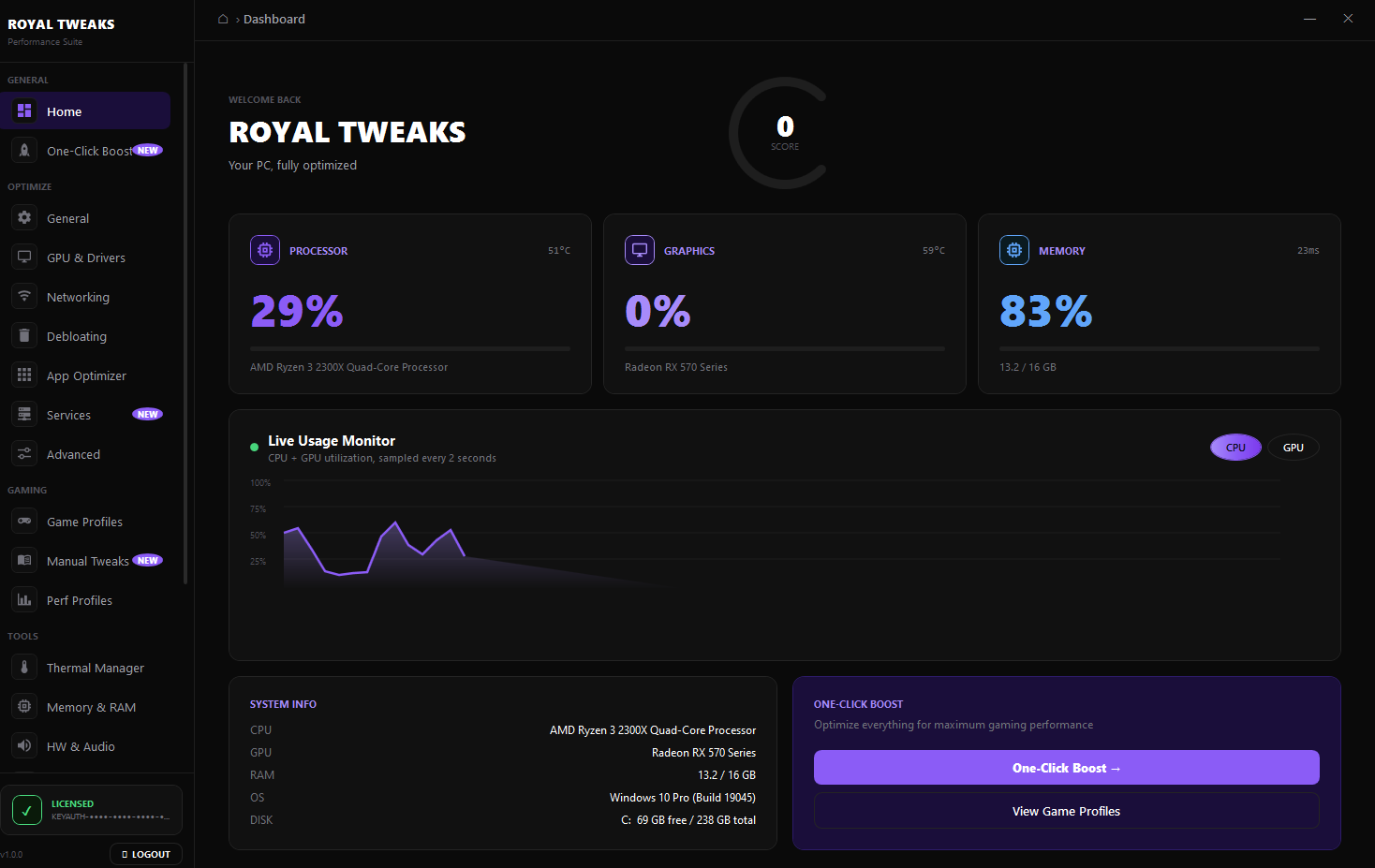Click the Live Usage Monitor heading
Viewport: 1375px width, 868px height.
click(x=332, y=441)
